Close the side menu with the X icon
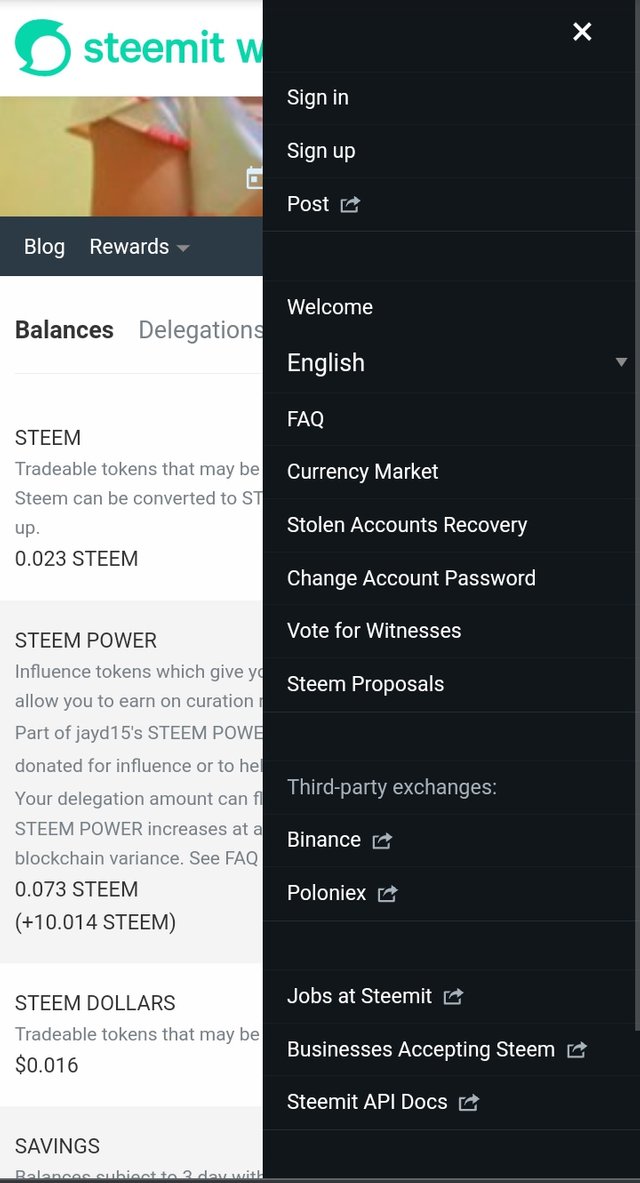The height and width of the screenshot is (1183, 640). 582,32
